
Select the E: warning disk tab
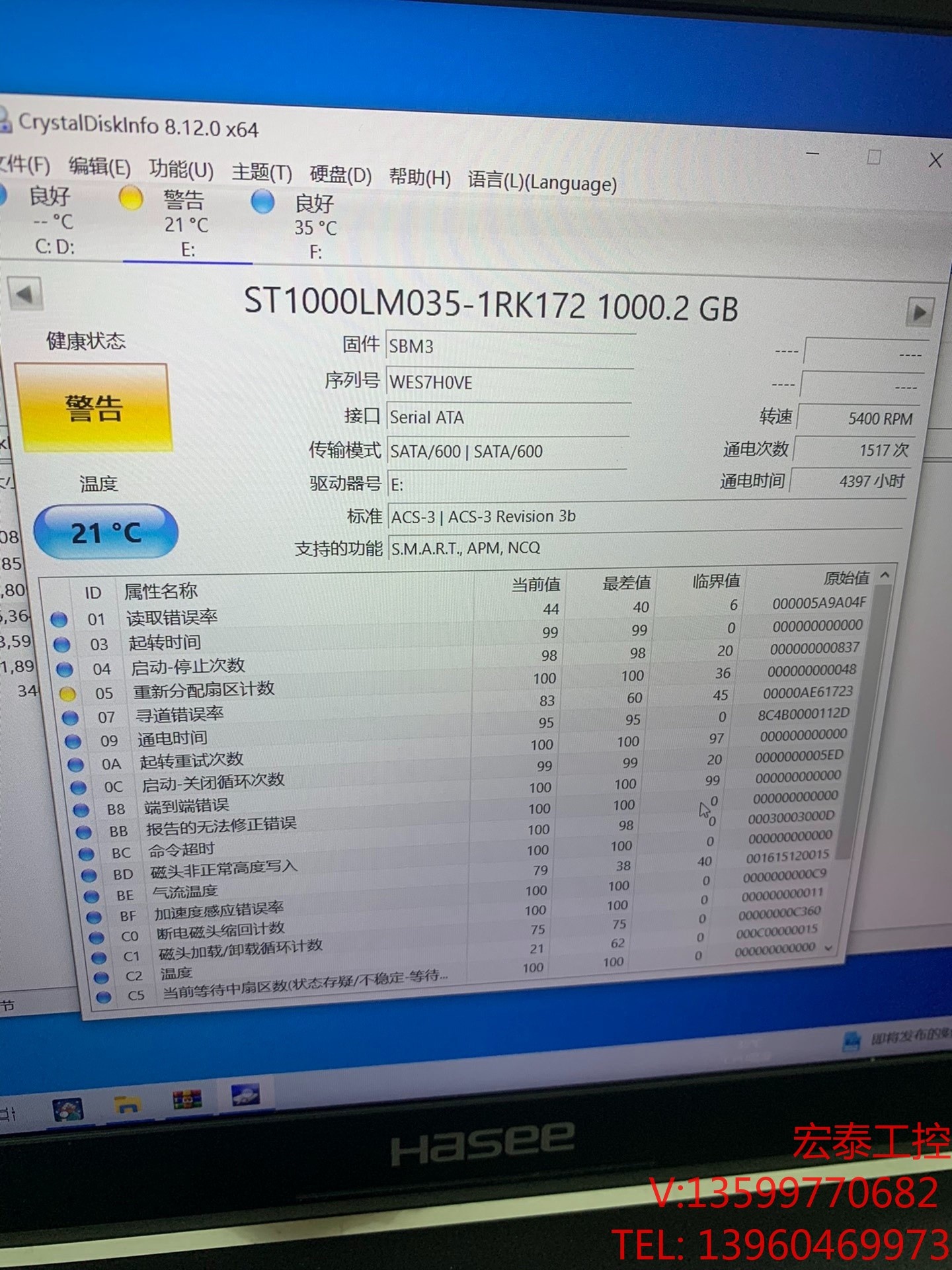187,225
